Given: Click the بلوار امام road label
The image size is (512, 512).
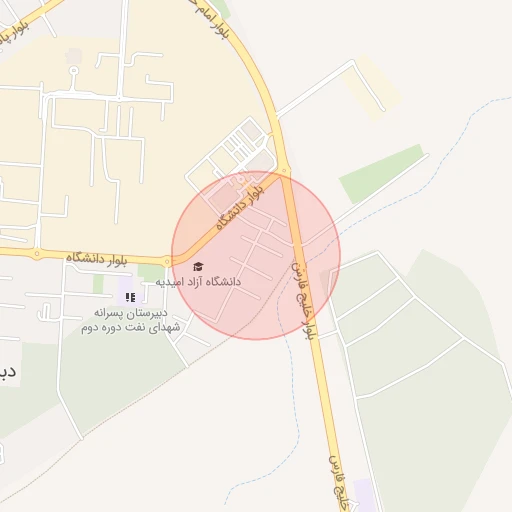Looking at the screenshot, I should (209, 18).
